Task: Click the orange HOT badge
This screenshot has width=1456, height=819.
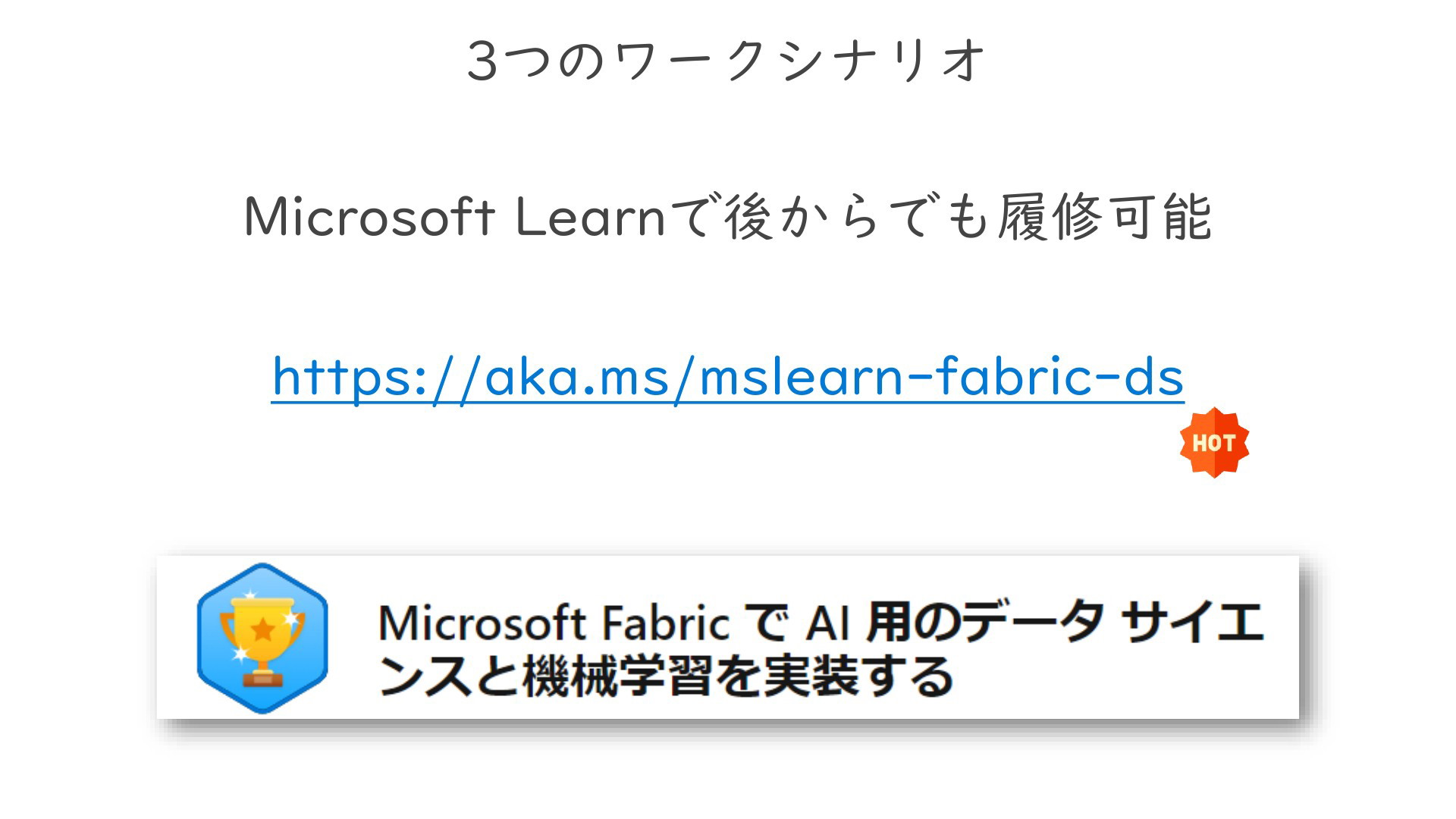Action: tap(1214, 443)
